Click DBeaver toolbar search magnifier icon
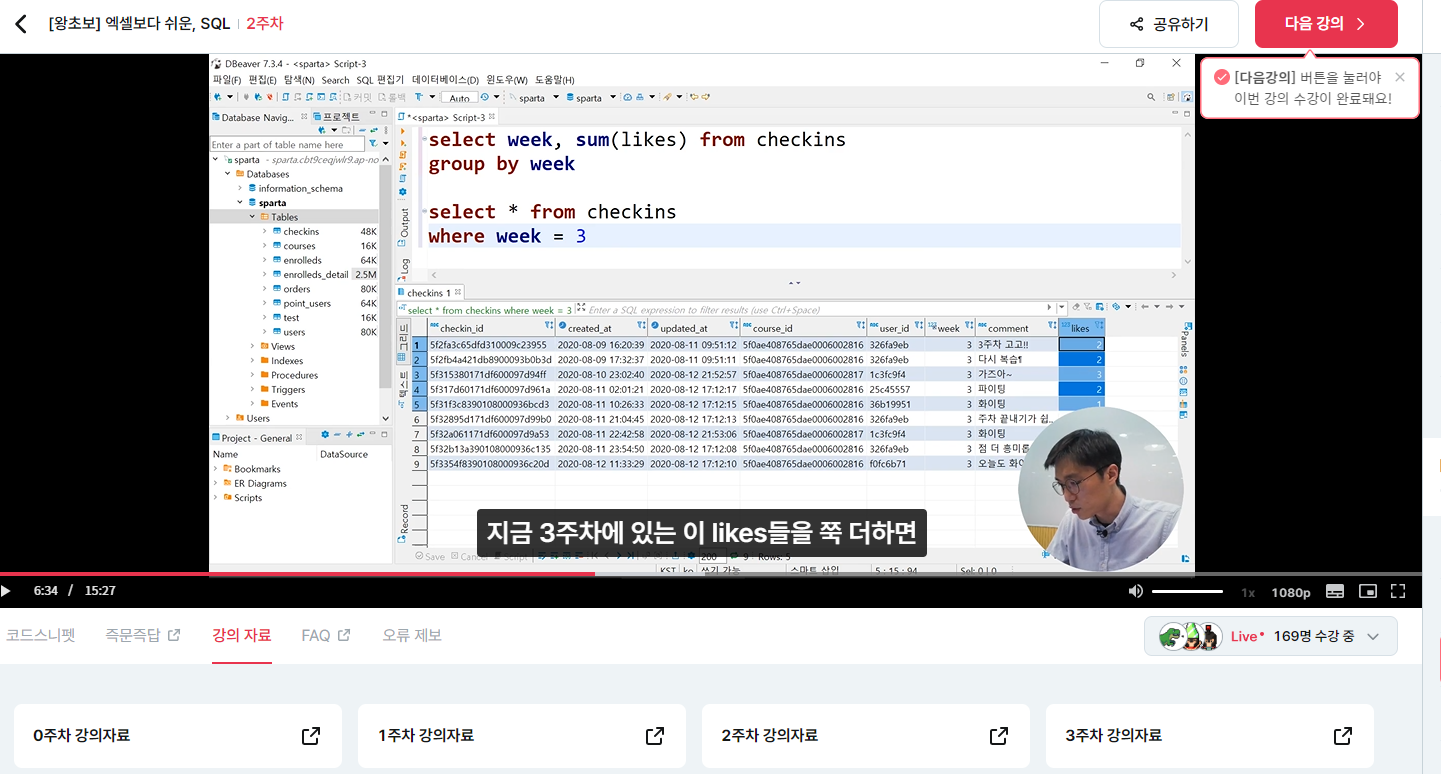 coord(1152,97)
